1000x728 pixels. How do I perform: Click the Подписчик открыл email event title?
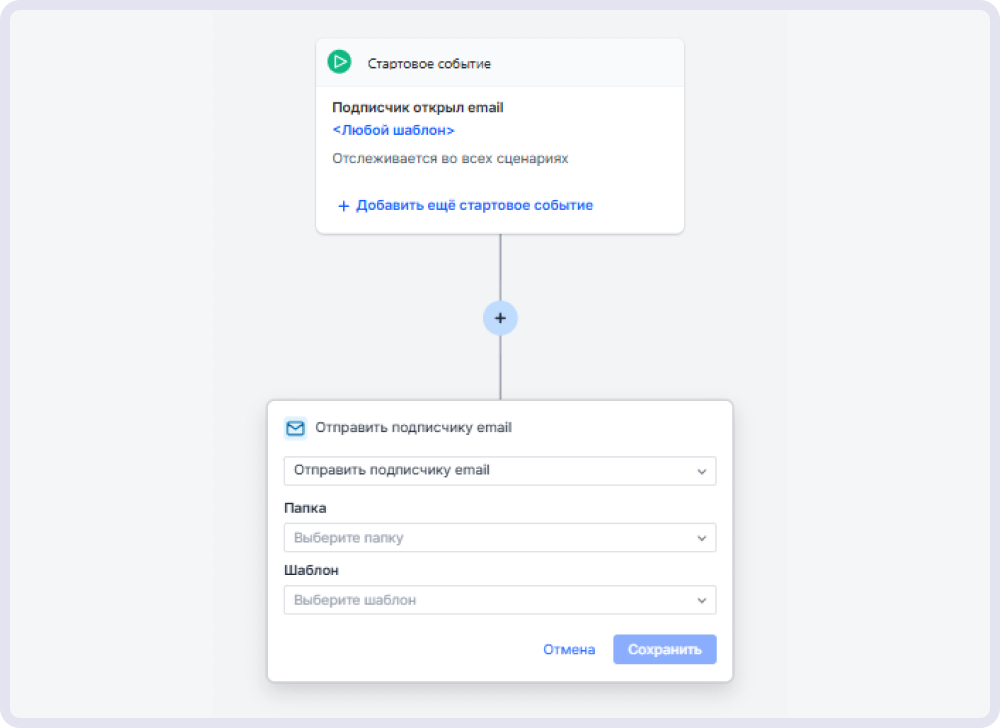pyautogui.click(x=418, y=108)
